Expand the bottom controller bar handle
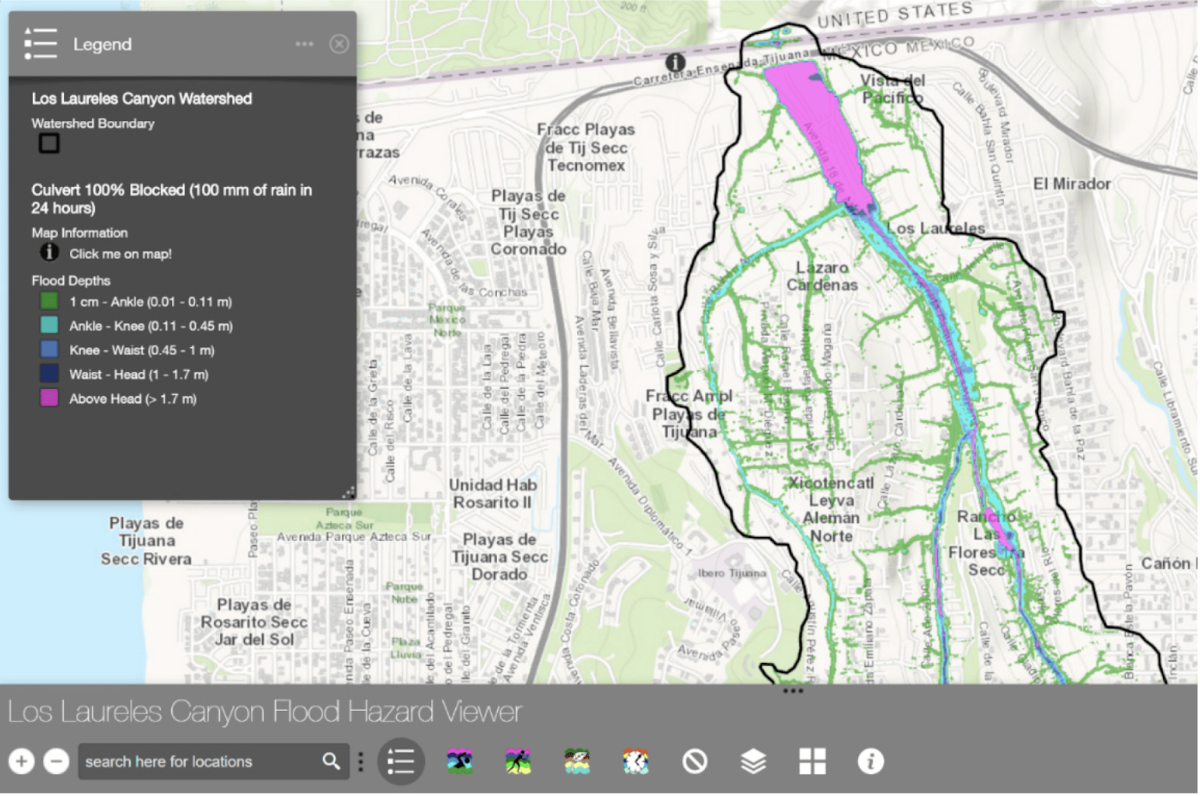 click(793, 690)
